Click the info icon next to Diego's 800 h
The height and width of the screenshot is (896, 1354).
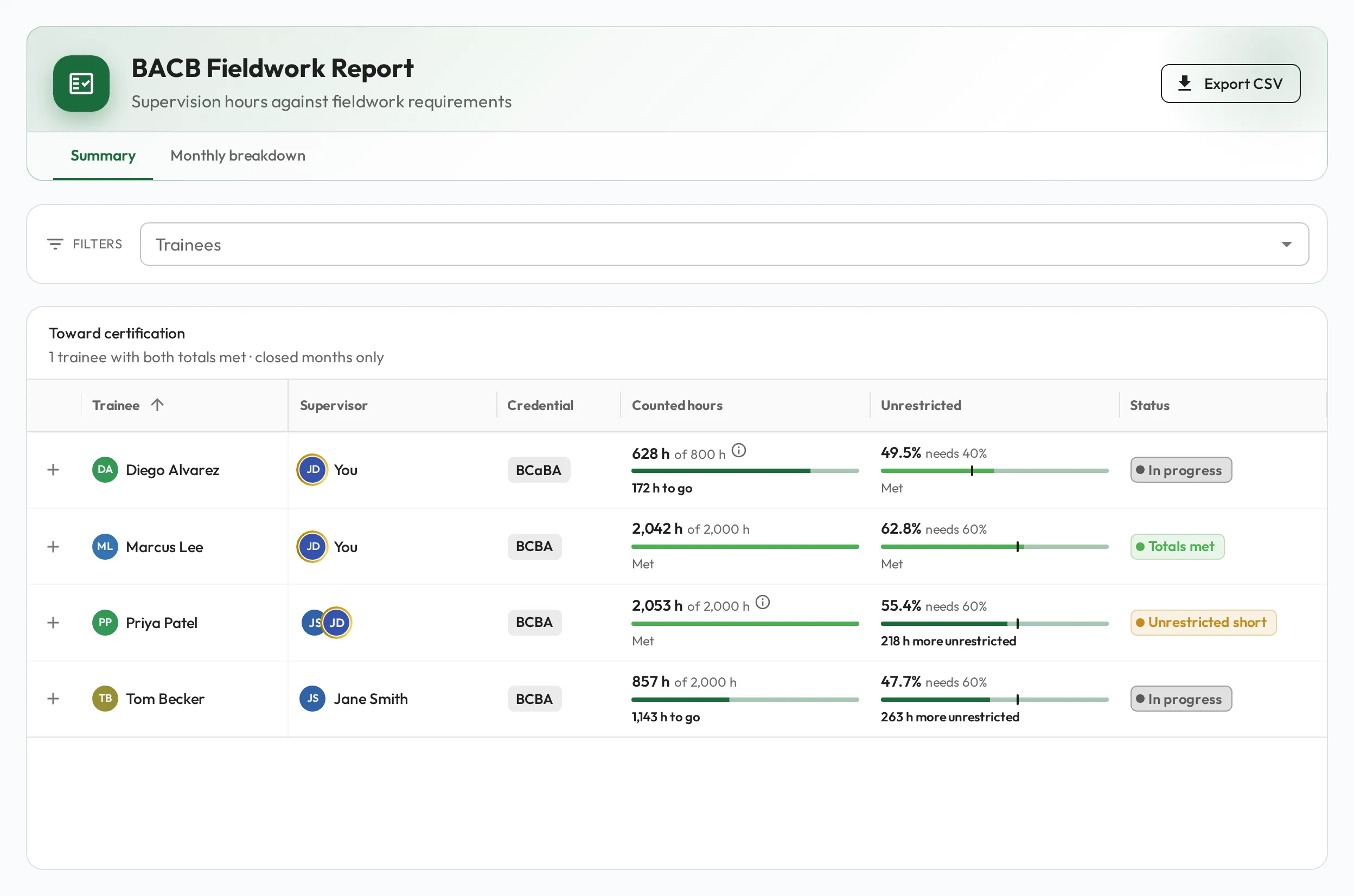point(738,451)
